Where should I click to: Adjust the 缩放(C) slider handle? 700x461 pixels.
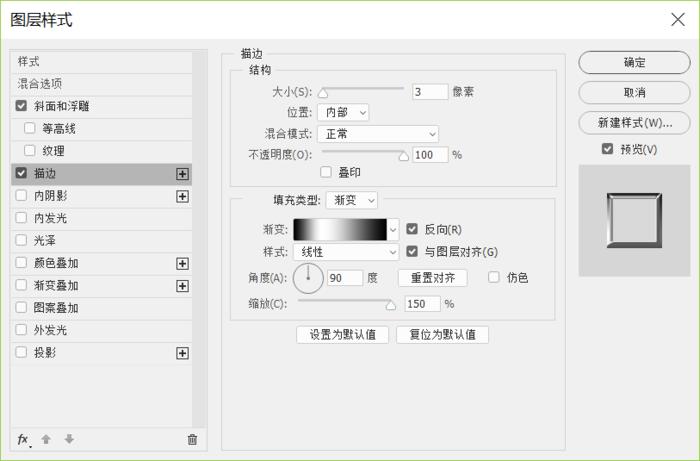(x=391, y=305)
